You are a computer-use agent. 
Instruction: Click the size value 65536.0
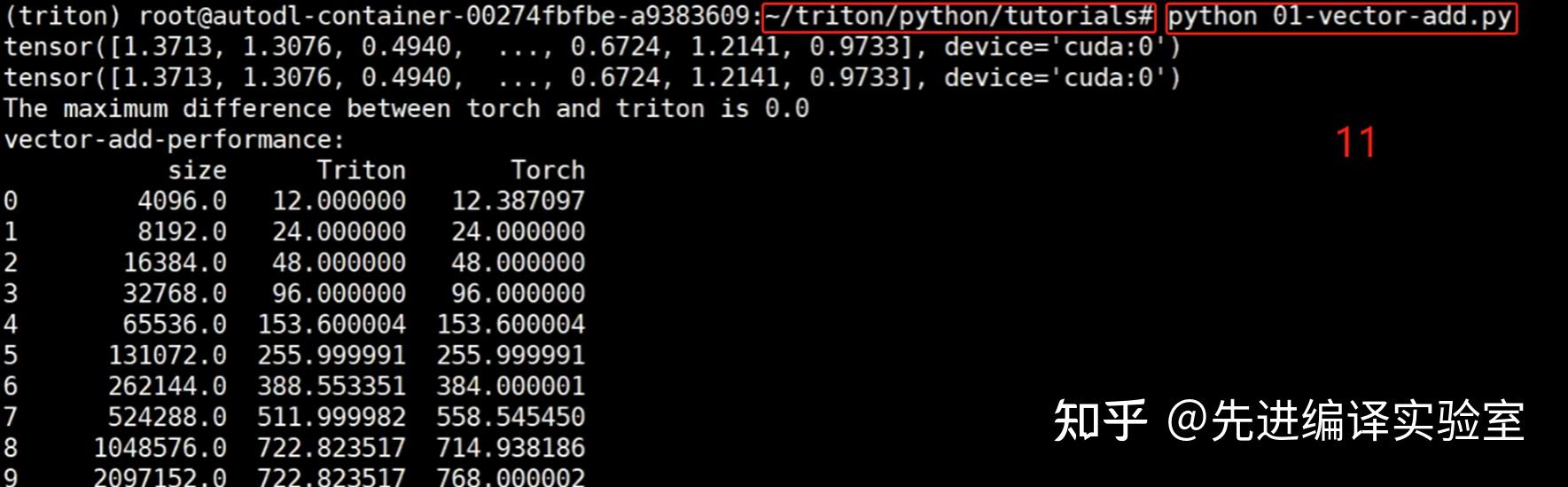175,324
